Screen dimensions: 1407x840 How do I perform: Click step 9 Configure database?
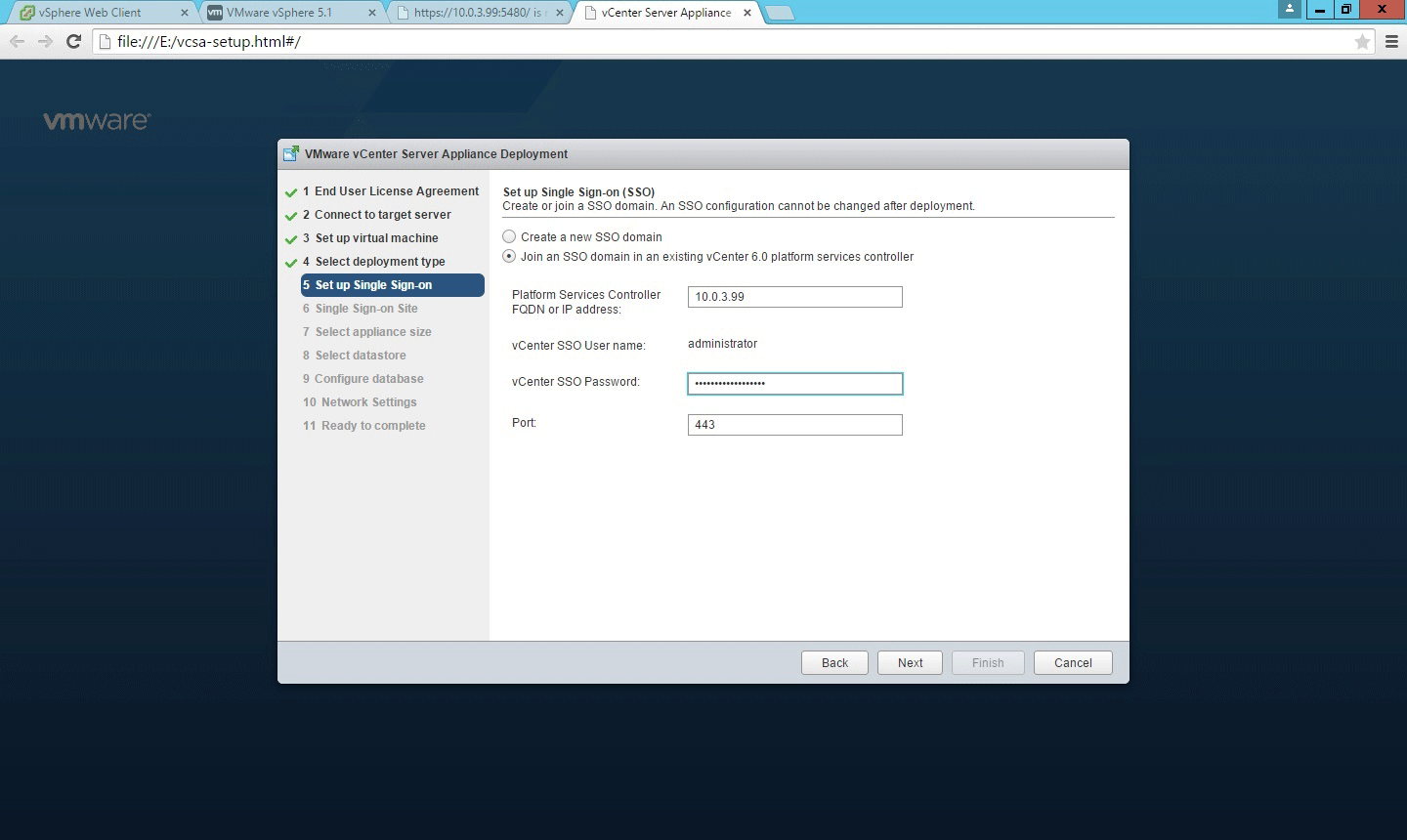click(x=363, y=379)
